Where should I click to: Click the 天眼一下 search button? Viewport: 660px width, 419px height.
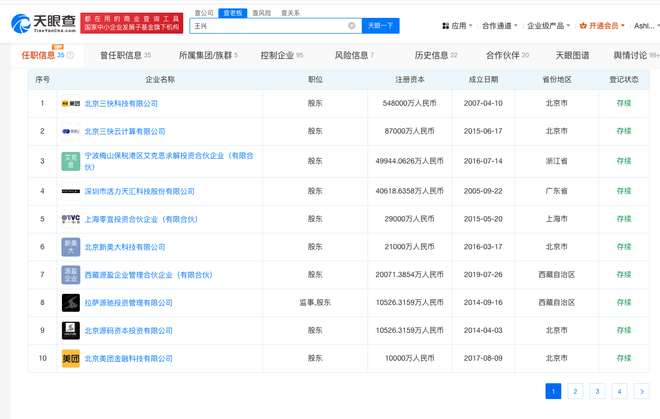(x=380, y=26)
